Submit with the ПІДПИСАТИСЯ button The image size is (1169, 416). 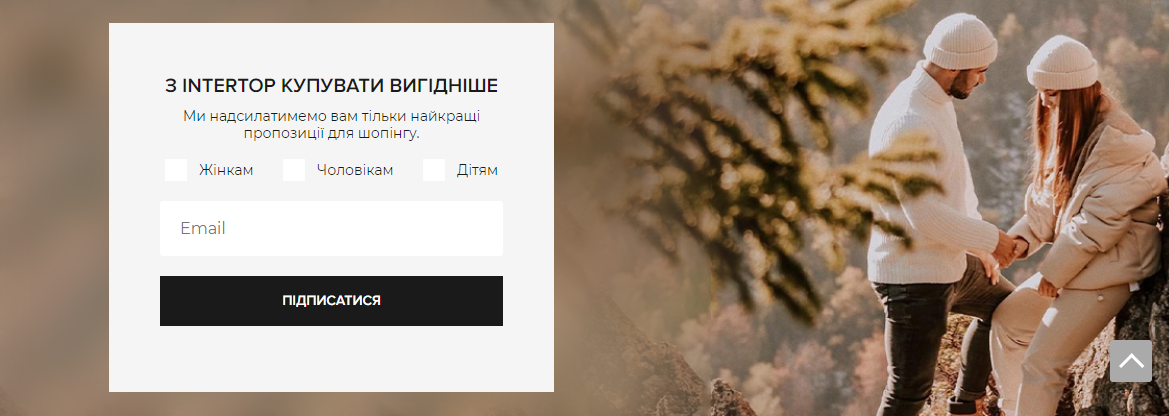click(331, 300)
